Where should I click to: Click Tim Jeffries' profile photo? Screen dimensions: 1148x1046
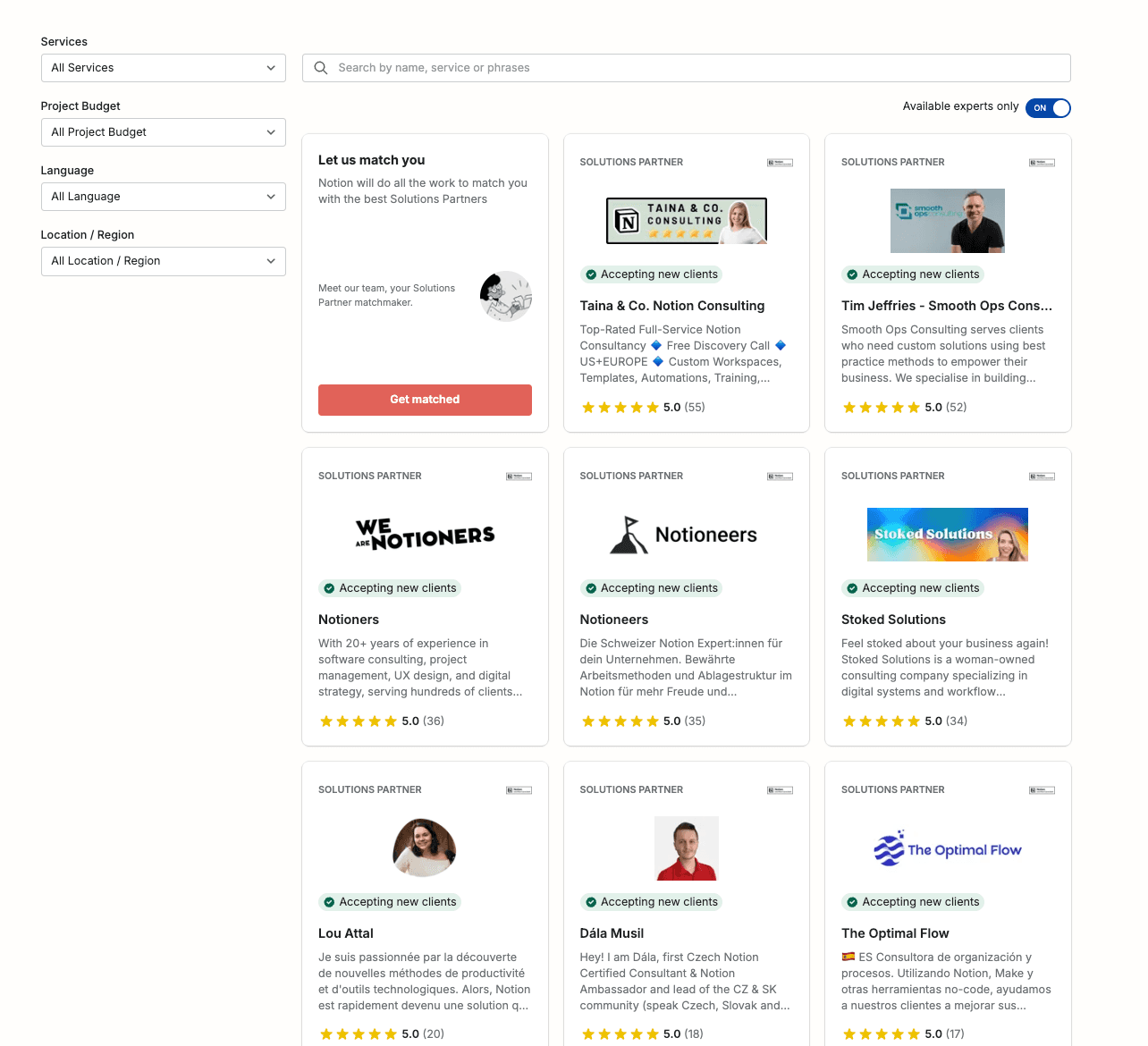[947, 221]
